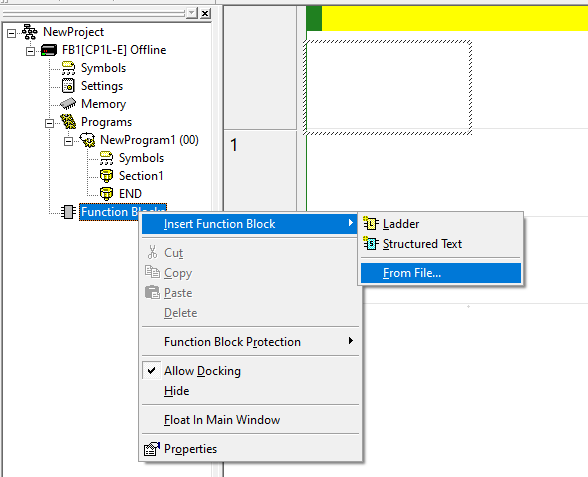Click the Copy pages icon
588x477 pixels.
[x=152, y=272]
